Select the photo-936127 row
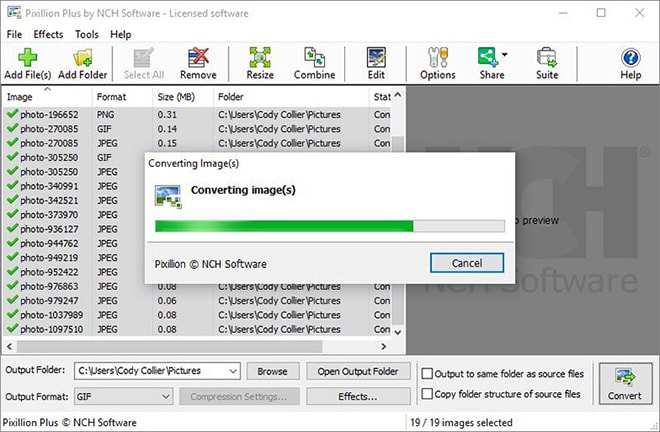The image size is (660, 432). click(x=74, y=229)
